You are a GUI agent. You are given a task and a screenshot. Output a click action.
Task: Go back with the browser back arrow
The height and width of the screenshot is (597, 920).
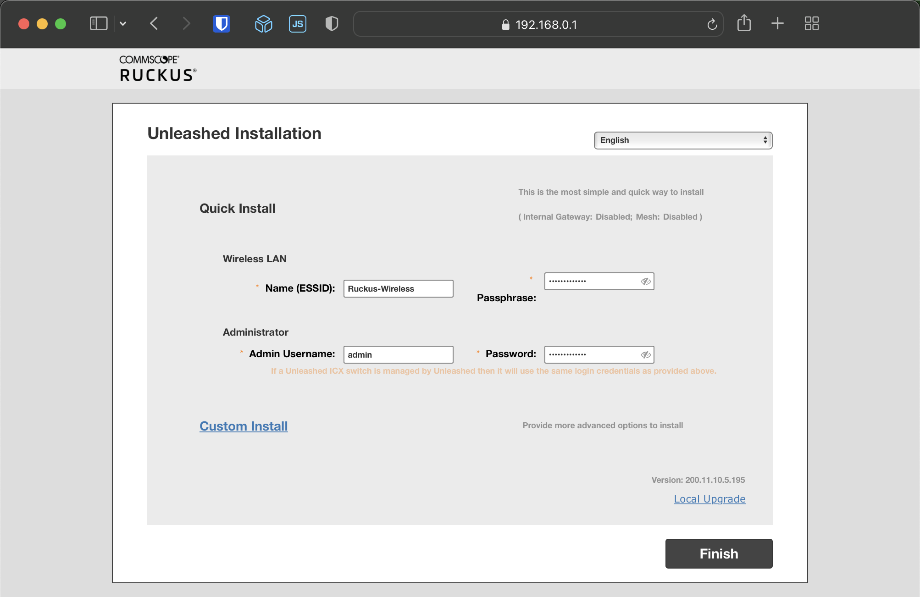point(154,23)
